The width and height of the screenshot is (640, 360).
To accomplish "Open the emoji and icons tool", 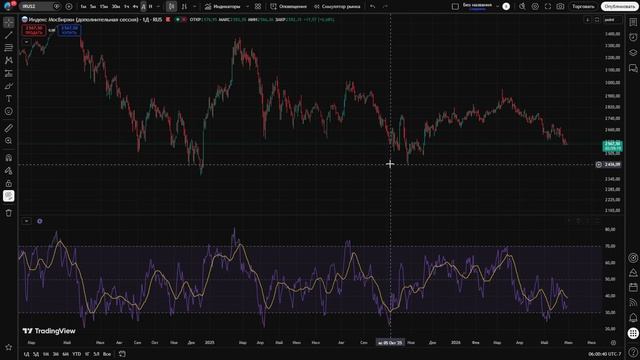I will point(9,111).
